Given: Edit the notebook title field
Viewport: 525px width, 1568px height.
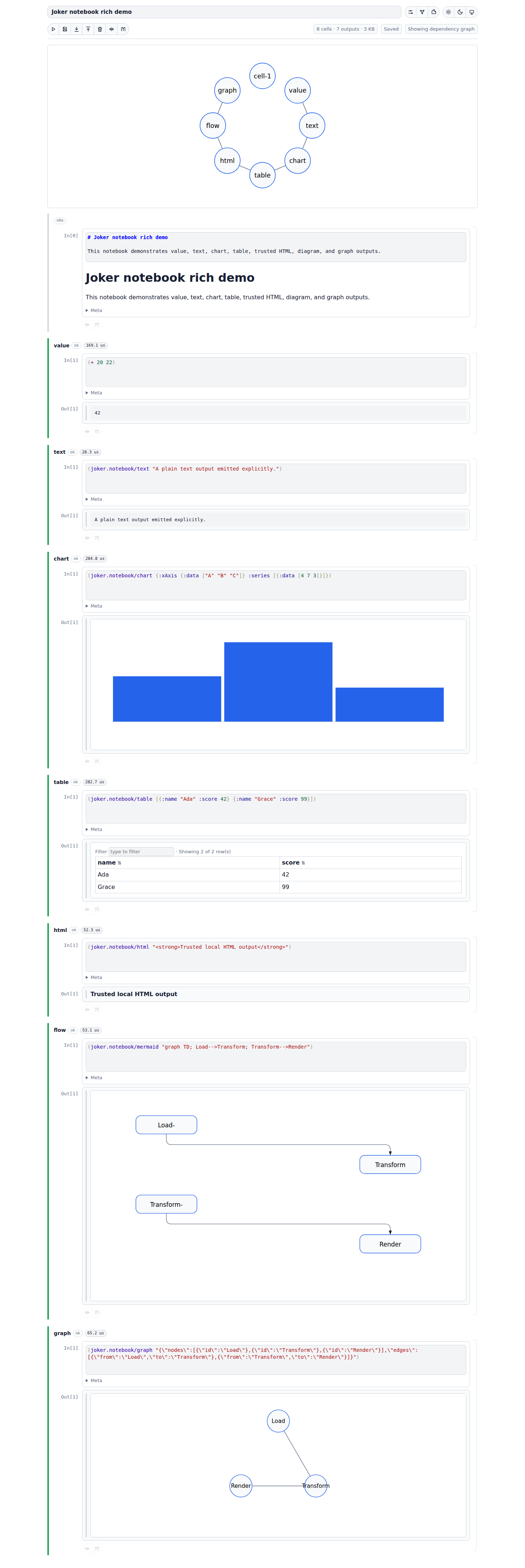Looking at the screenshot, I should (224, 12).
